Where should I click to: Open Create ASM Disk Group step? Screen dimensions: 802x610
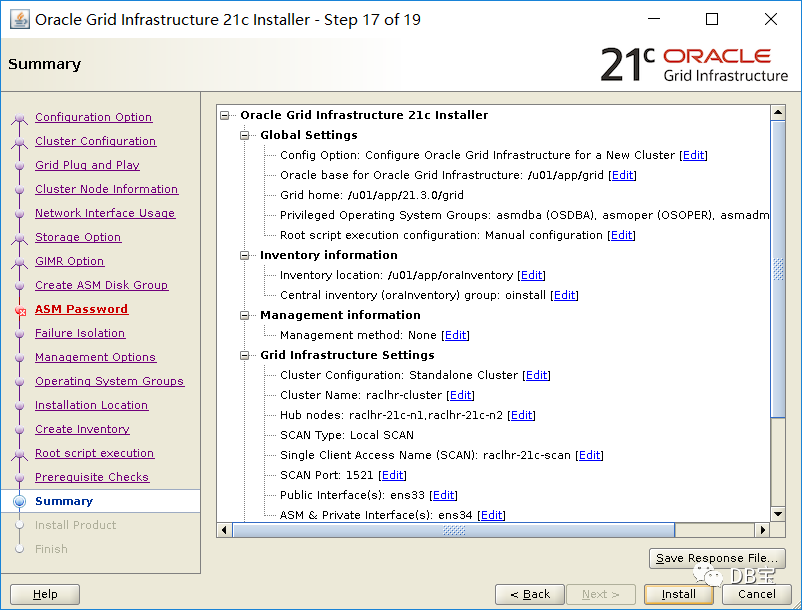pyautogui.click(x=102, y=285)
